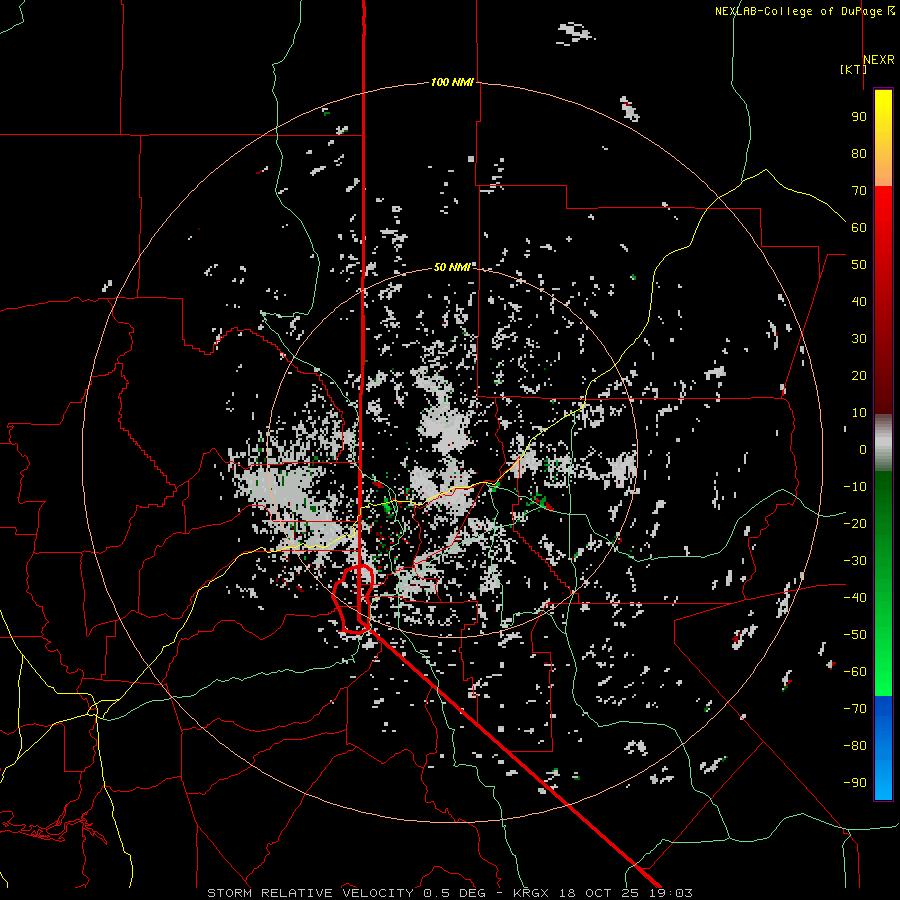This screenshot has height=900, width=900.
Task: Select the -90 value on velocity scale
Action: 855,783
